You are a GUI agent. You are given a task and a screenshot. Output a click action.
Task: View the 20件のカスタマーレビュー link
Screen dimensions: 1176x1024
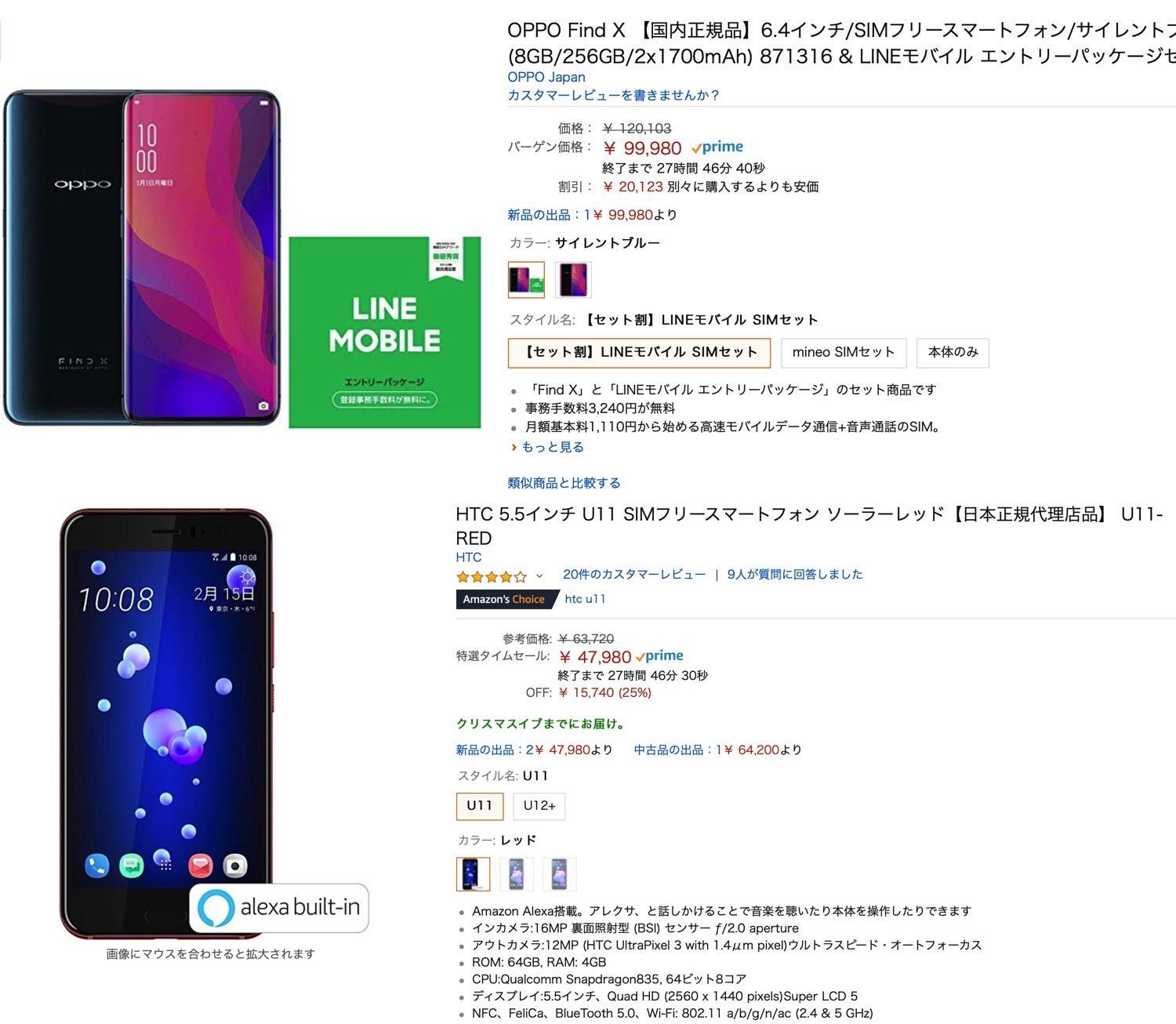633,575
